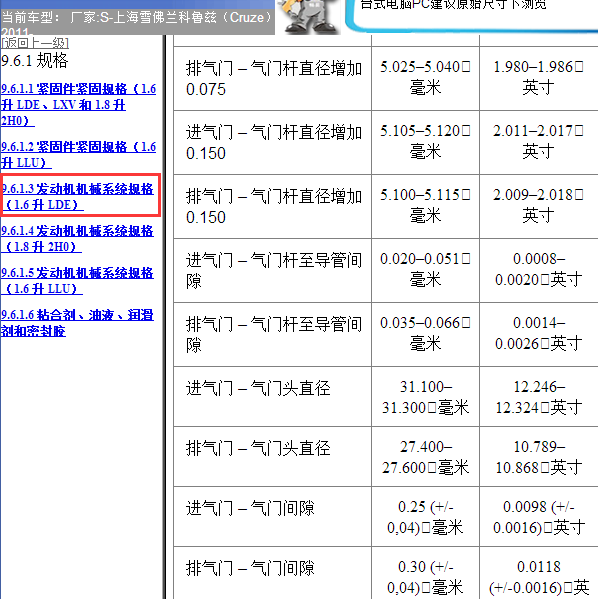Select cell 进气门–气门杆至导管间隙
Image resolution: width=598 pixels, height=599 pixels.
(272, 271)
